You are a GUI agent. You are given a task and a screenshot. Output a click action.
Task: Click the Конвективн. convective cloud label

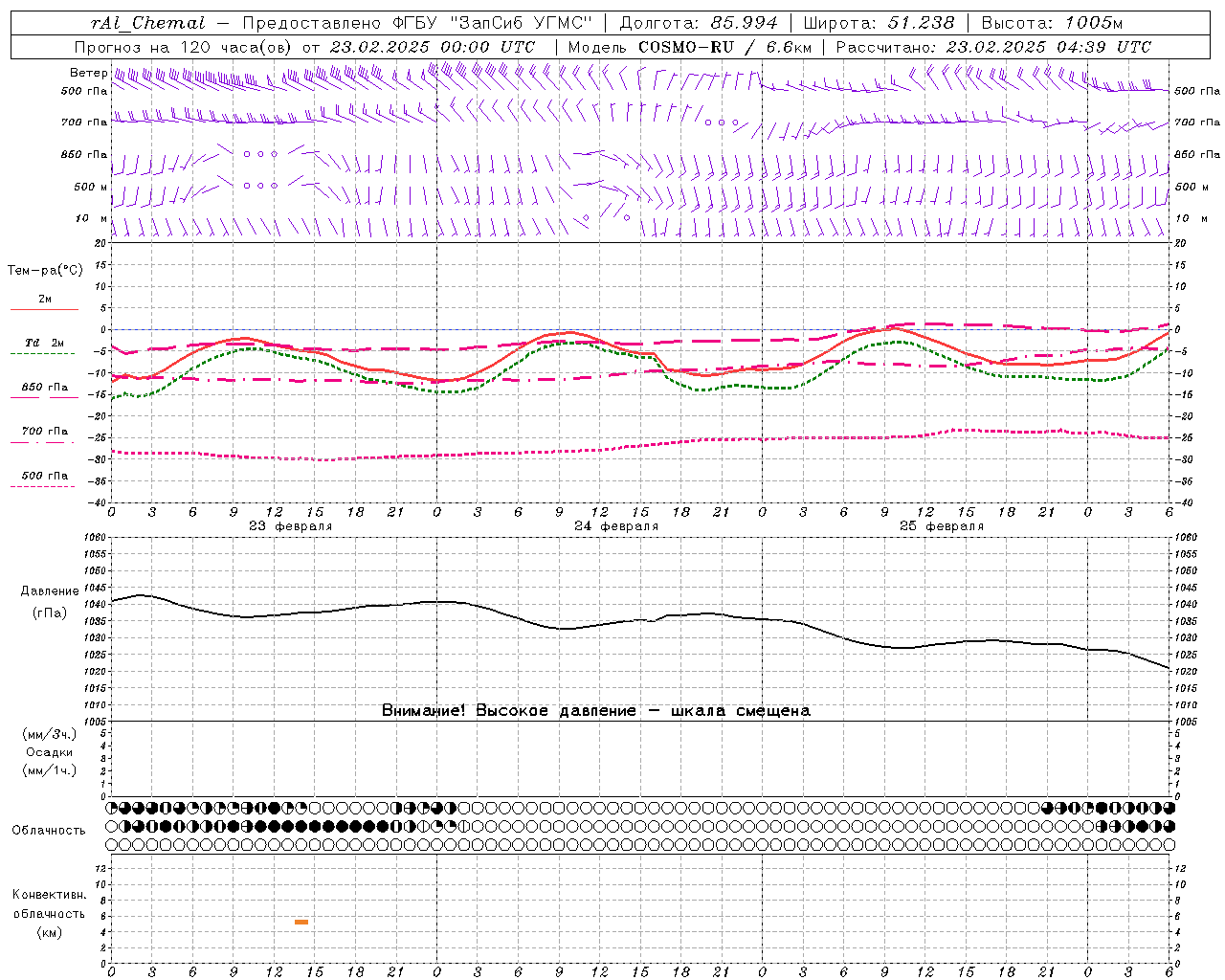coord(50,895)
